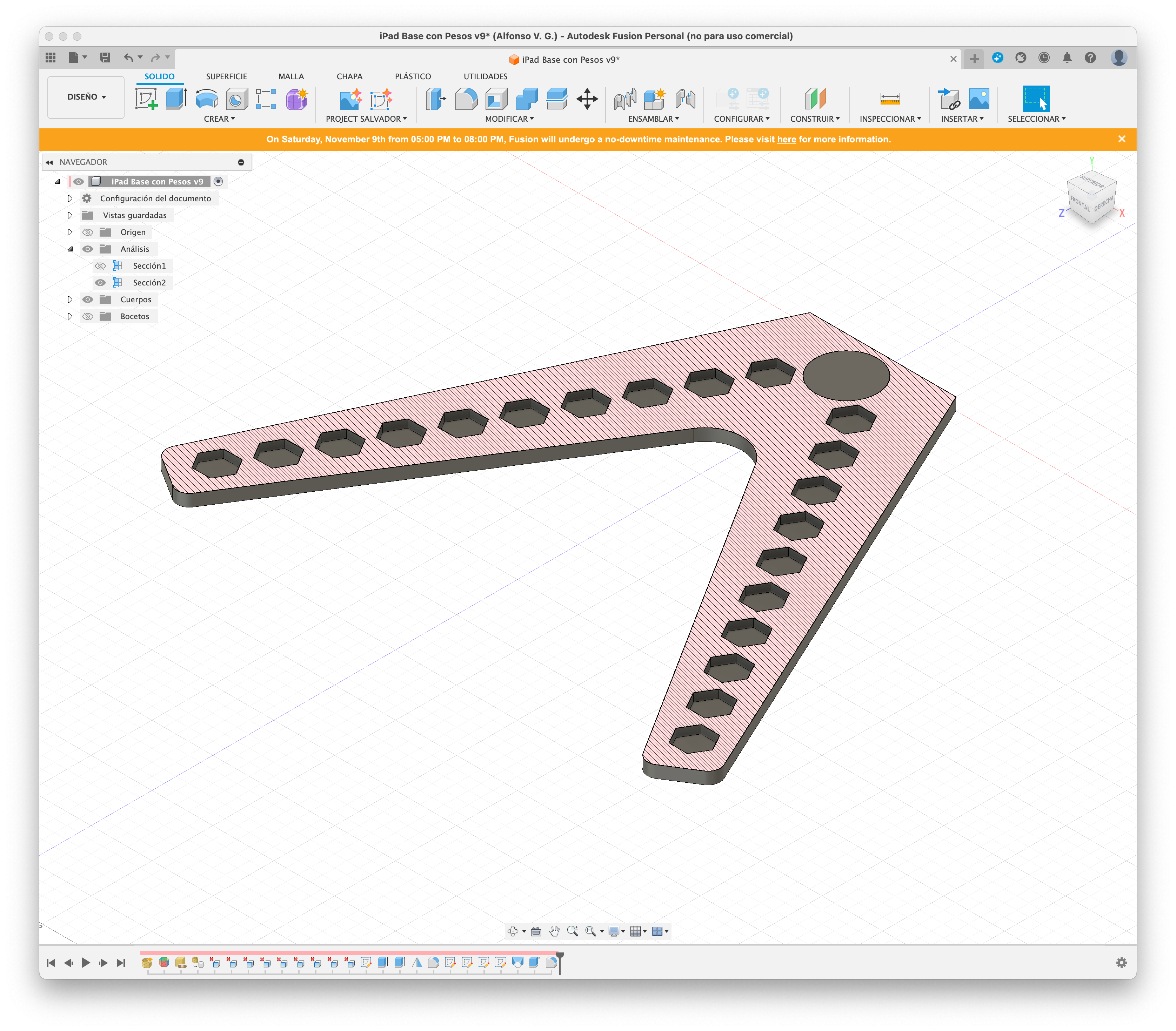
Task: Open timeline settings gear
Action: pyautogui.click(x=1121, y=963)
